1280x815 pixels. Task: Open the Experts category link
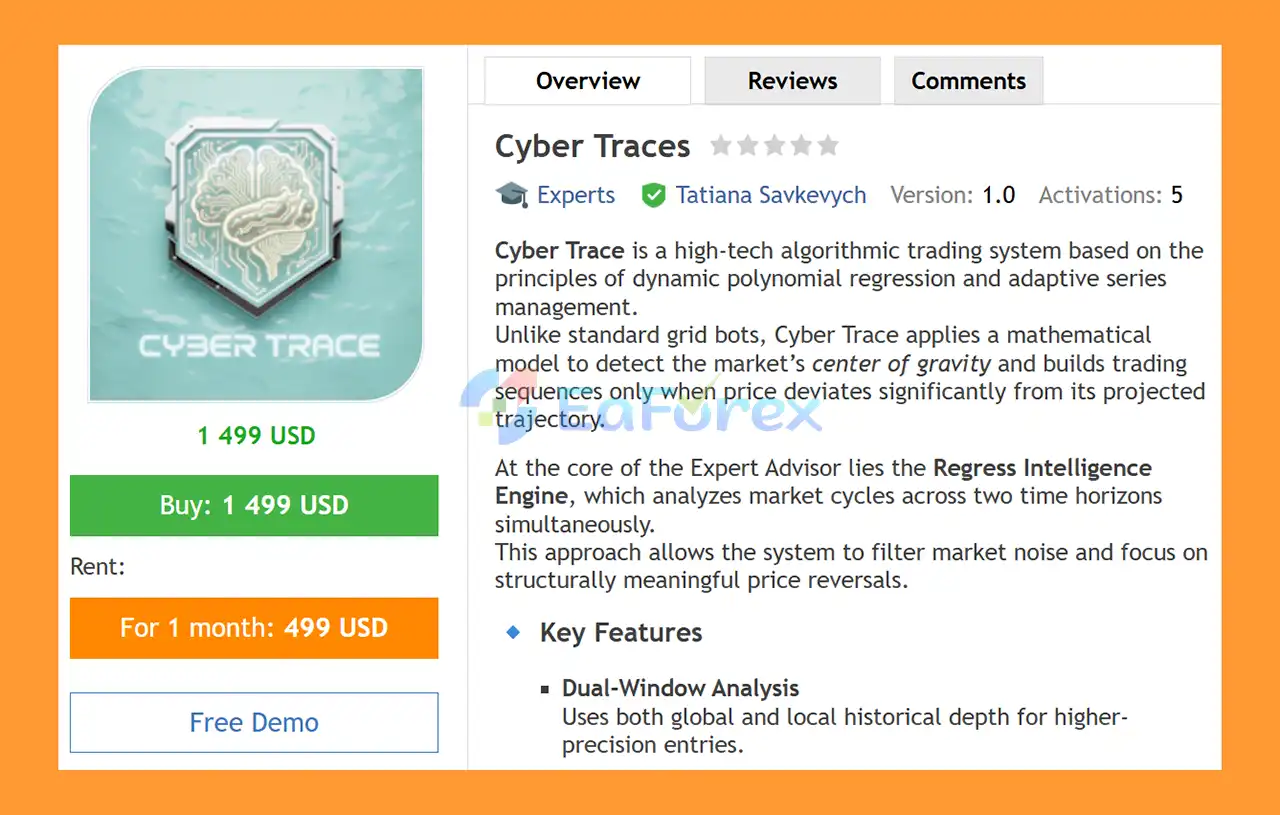coord(576,195)
